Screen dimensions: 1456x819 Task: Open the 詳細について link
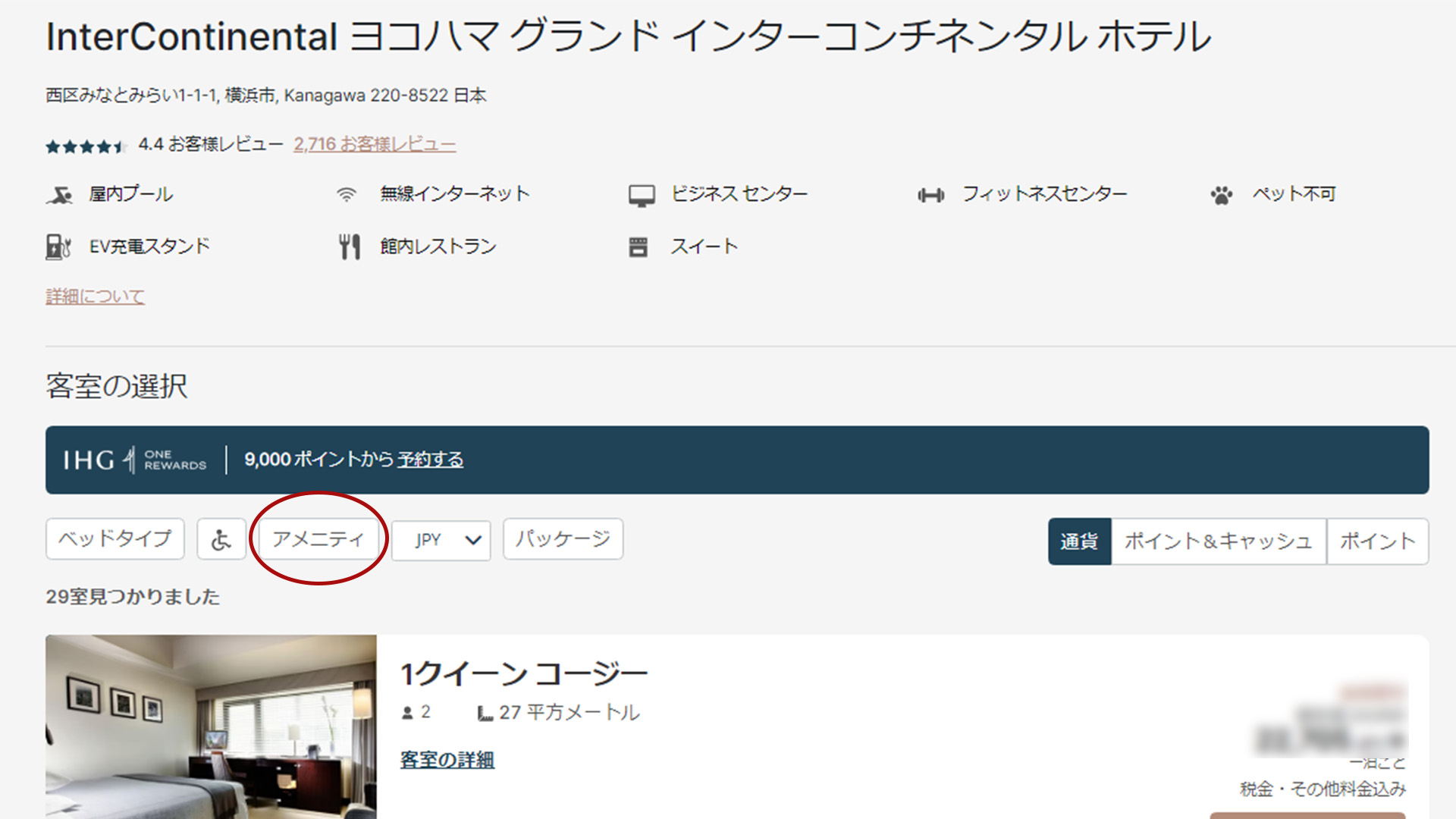click(x=95, y=297)
